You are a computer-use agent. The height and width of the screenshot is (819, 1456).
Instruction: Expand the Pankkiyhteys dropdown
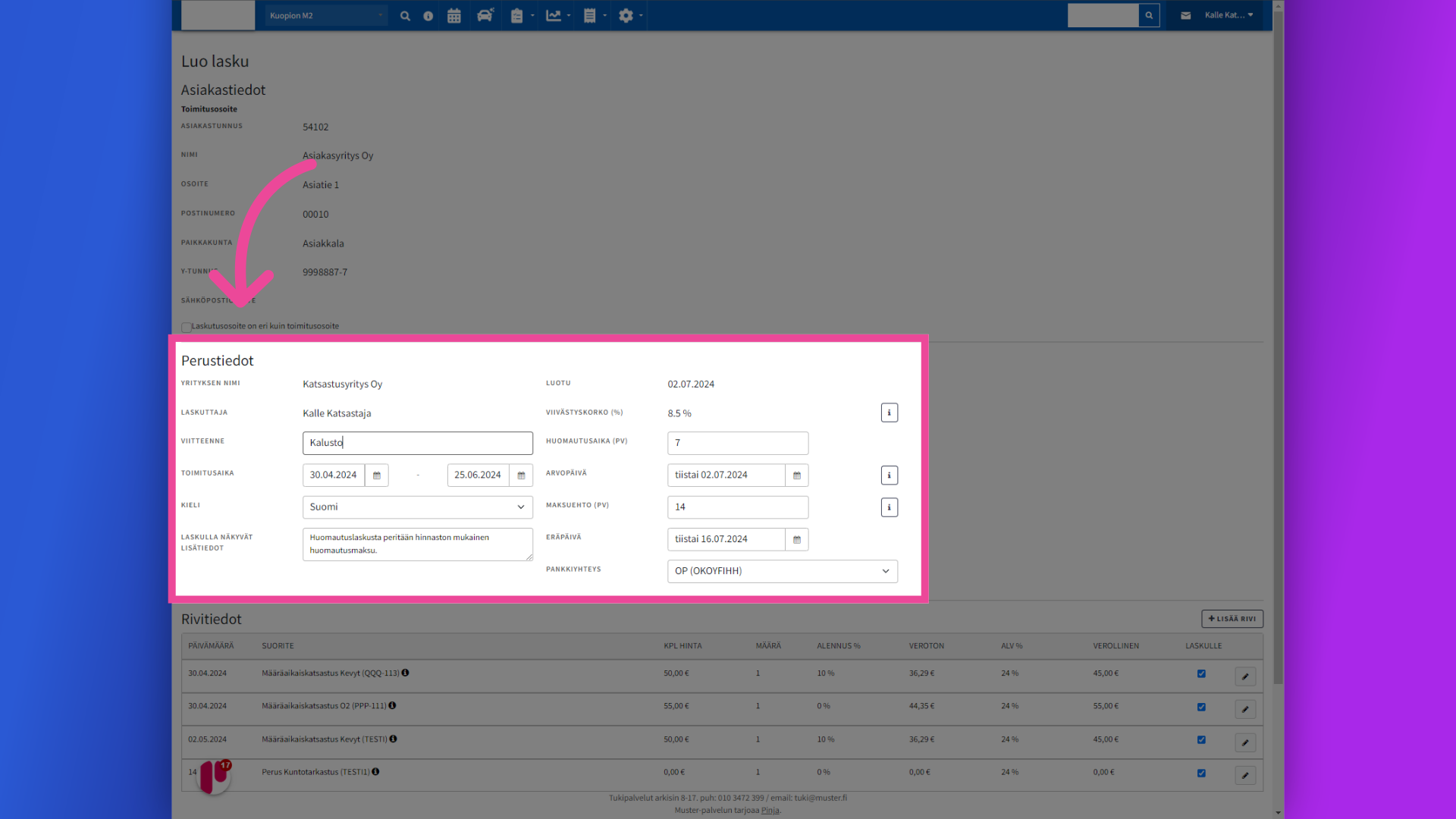(782, 572)
